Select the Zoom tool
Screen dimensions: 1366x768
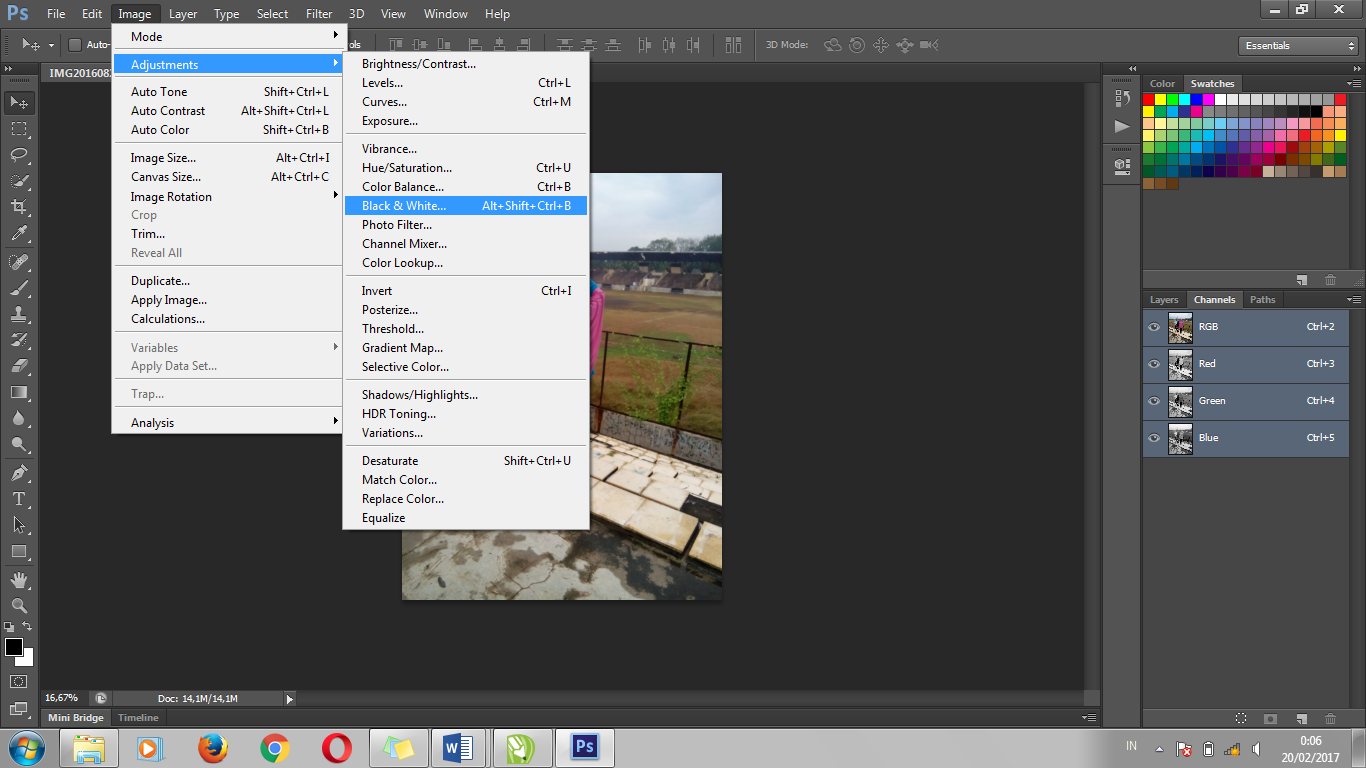(x=18, y=605)
